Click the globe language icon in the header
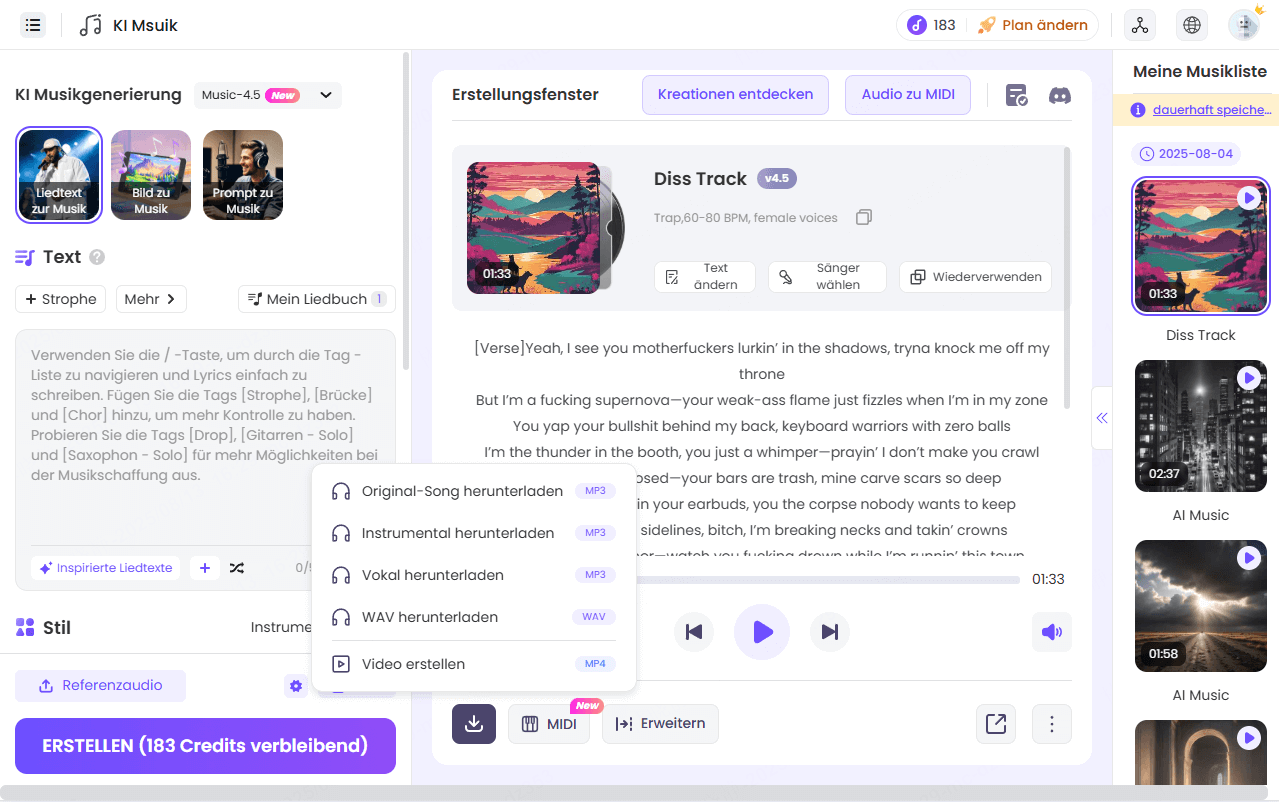Viewport: 1279px width, 802px height. (x=1191, y=24)
